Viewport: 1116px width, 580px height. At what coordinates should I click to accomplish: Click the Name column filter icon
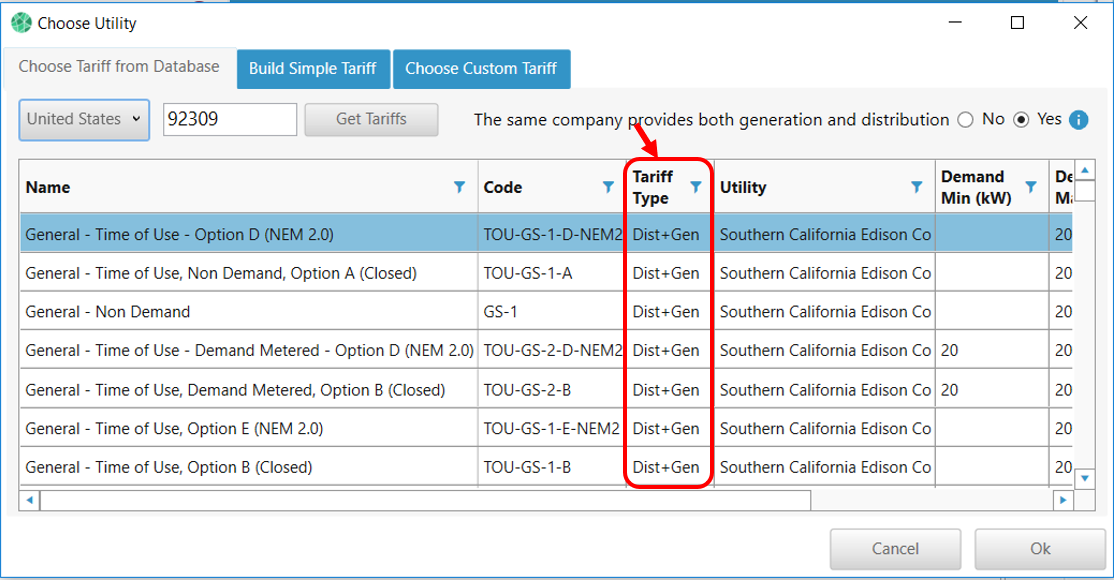tap(459, 187)
